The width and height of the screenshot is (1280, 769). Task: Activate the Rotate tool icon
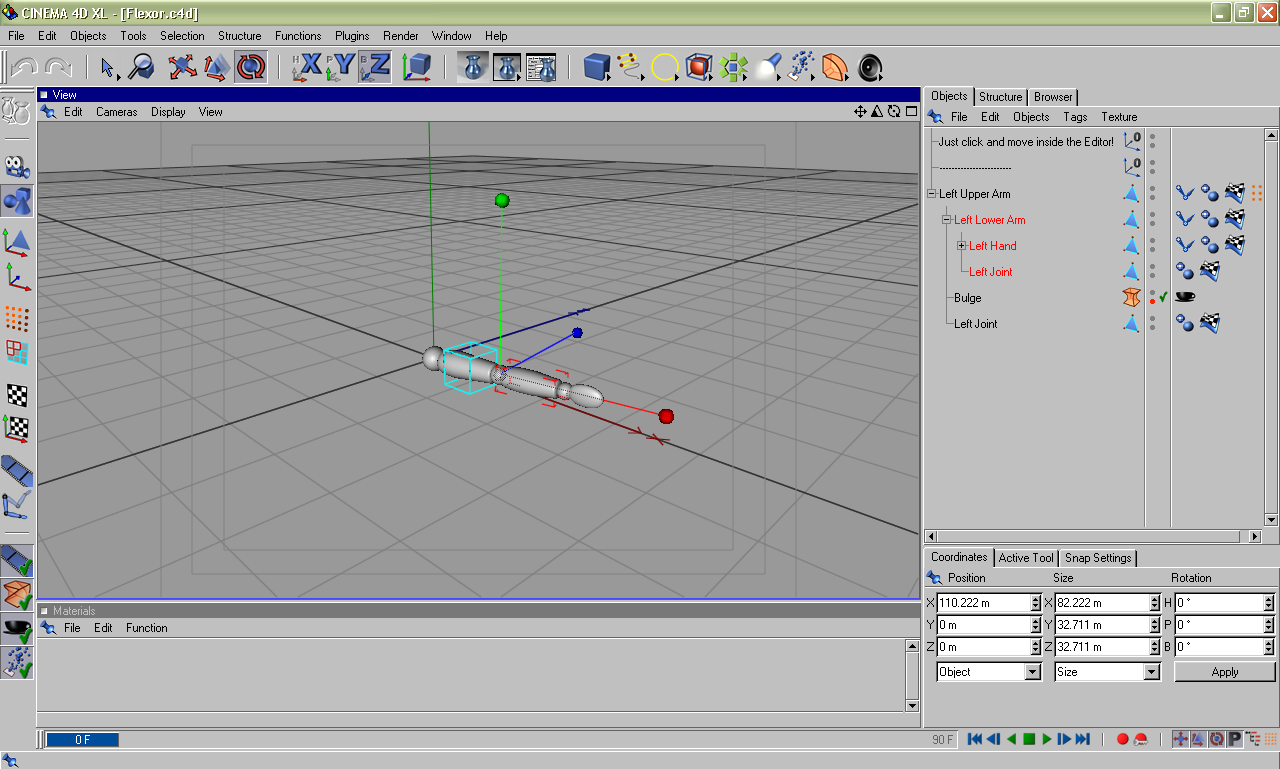(x=251, y=67)
